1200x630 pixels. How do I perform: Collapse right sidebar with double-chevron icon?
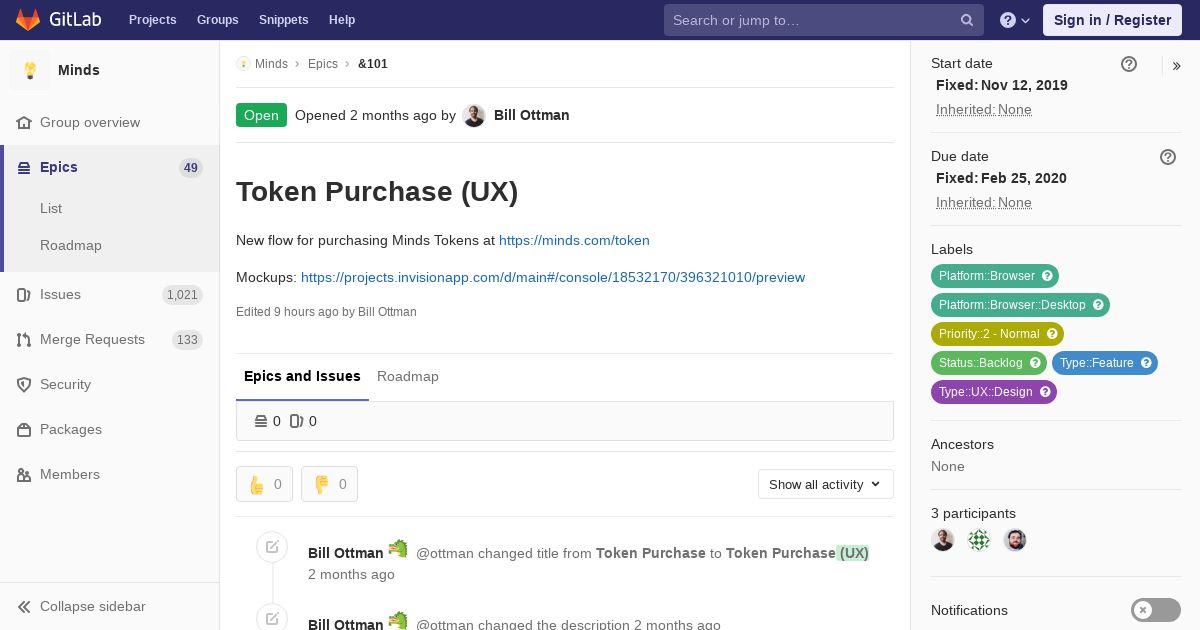(x=1177, y=66)
